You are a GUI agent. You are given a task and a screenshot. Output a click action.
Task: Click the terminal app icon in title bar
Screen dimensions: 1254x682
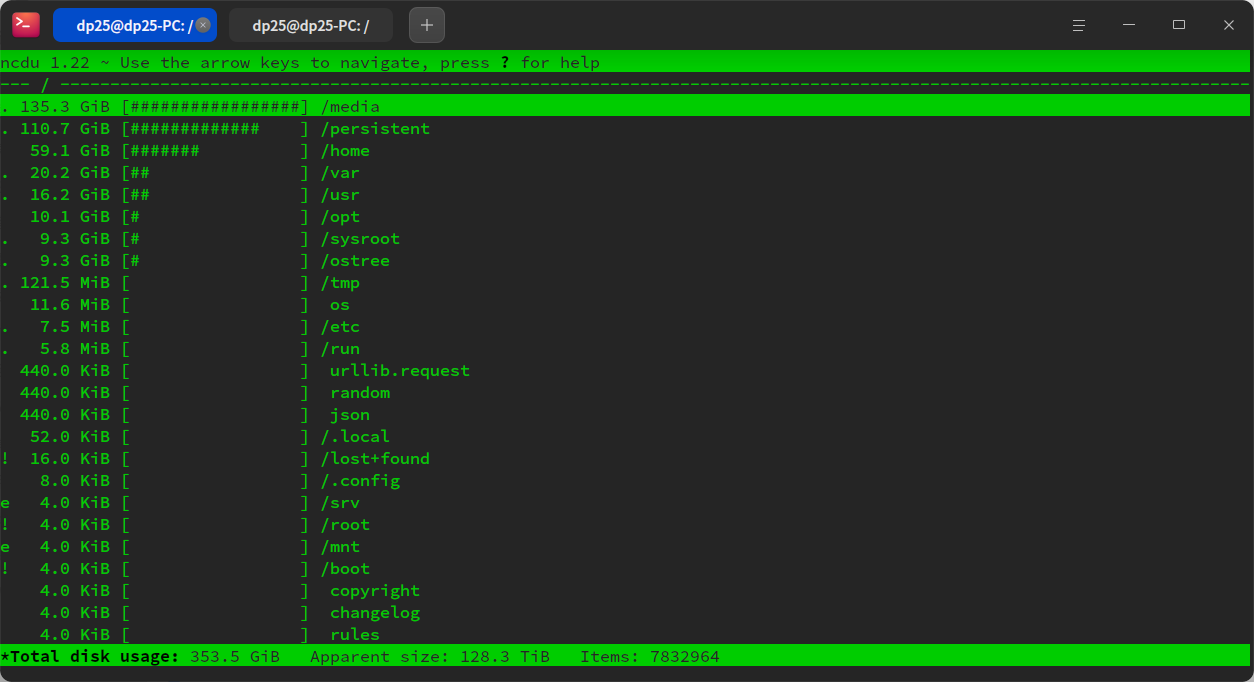tap(26, 25)
